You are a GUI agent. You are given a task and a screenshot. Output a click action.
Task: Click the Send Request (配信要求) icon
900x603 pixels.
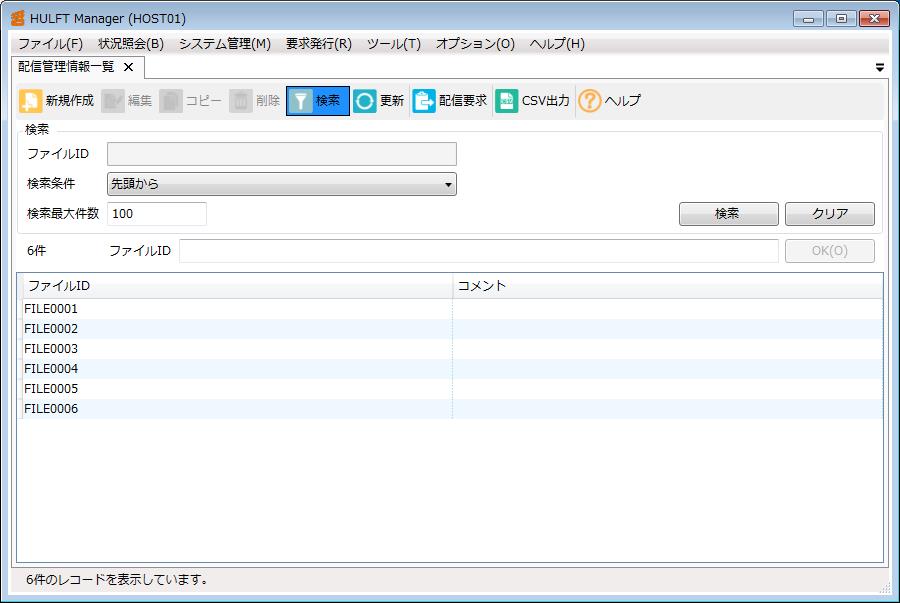click(x=424, y=101)
